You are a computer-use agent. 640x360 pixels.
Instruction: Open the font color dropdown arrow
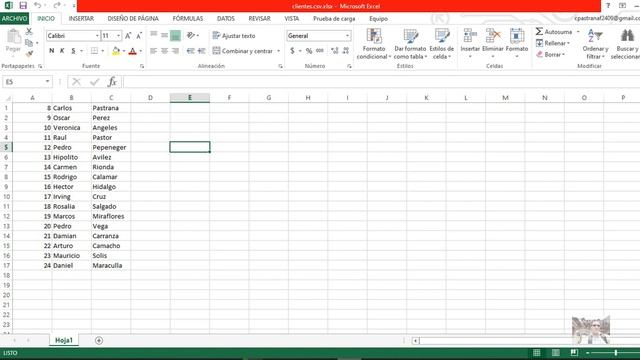(x=140, y=51)
